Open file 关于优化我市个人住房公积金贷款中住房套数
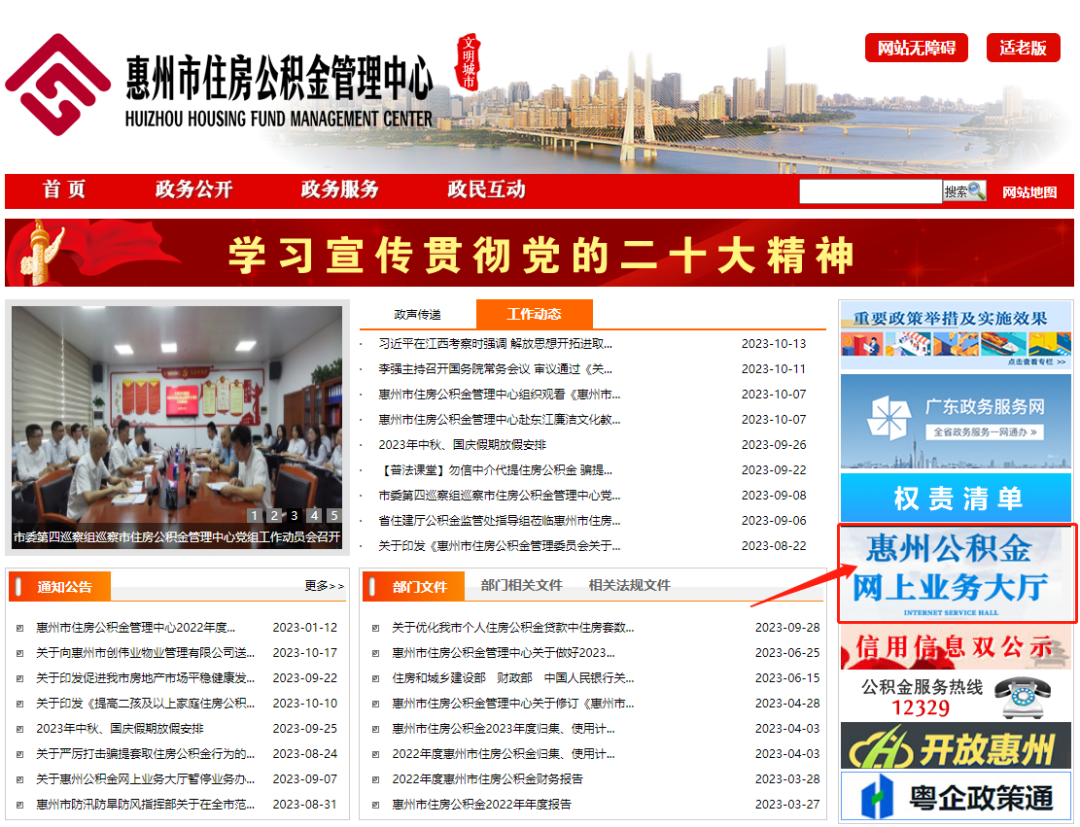The width and height of the screenshot is (1080, 827). click(x=512, y=627)
